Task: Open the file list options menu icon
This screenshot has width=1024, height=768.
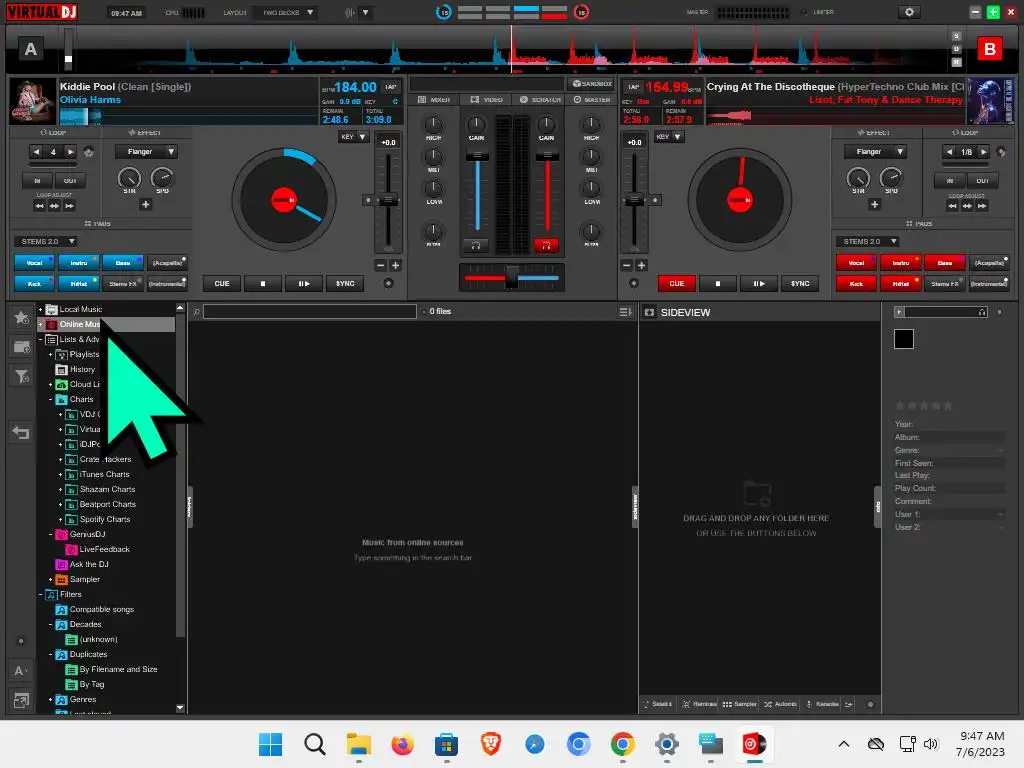Action: pos(625,312)
